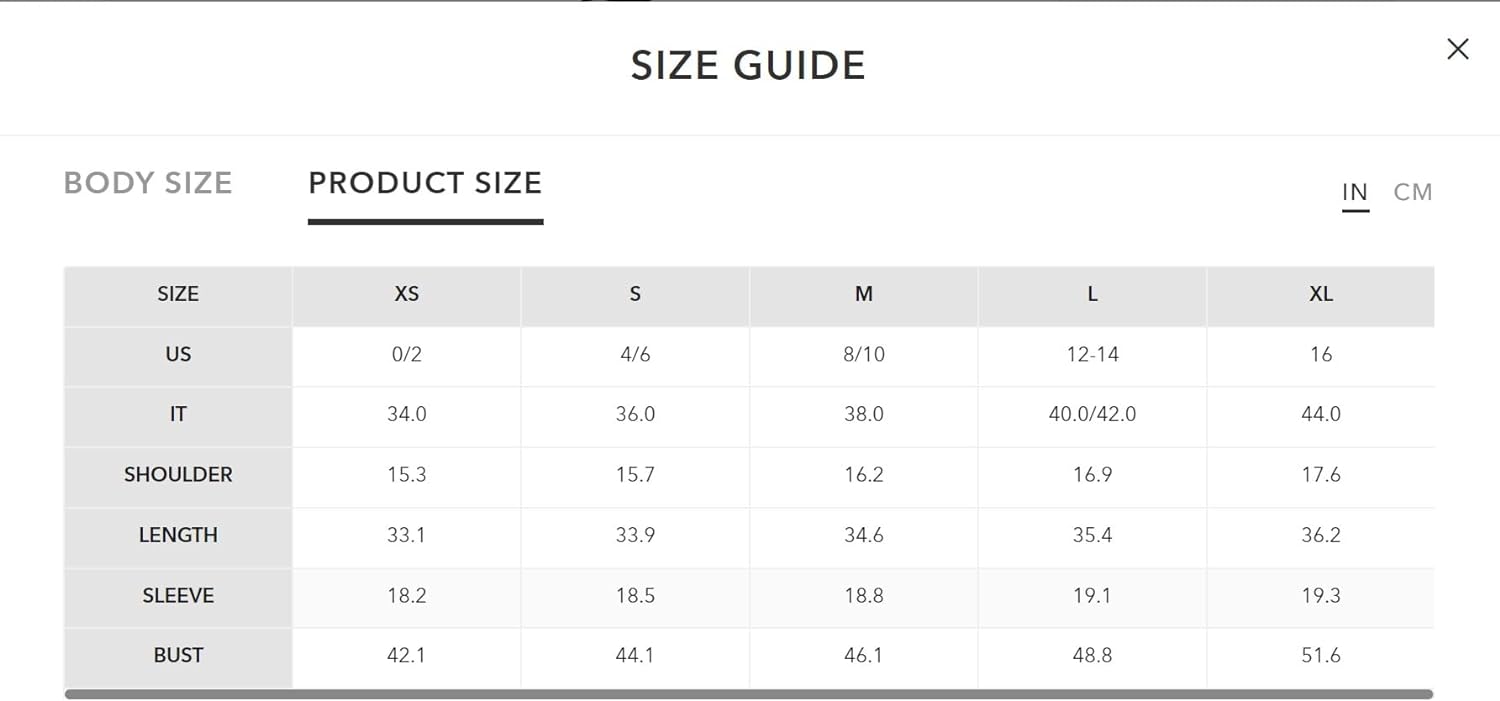Click the M size column header
The height and width of the screenshot is (701, 1500).
click(x=864, y=295)
